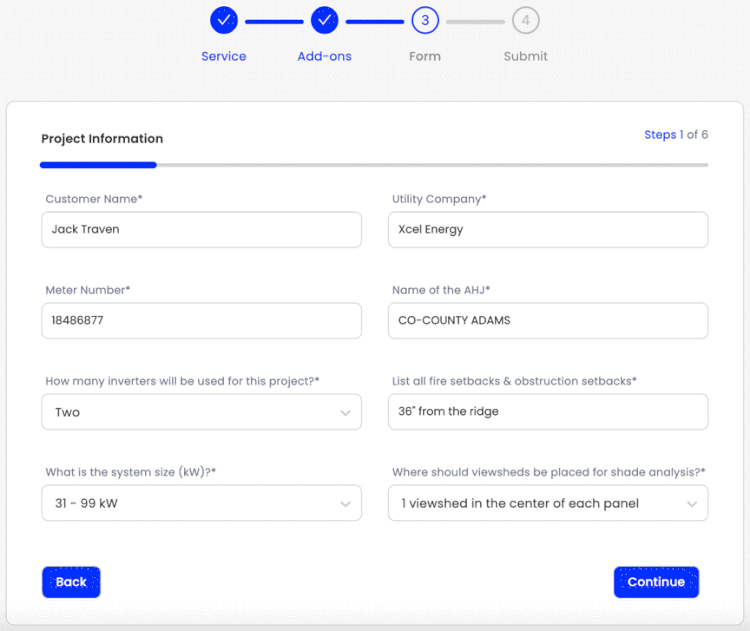Open the inverters count dropdown showing Two
Viewport: 750px width, 631px height.
click(x=201, y=412)
